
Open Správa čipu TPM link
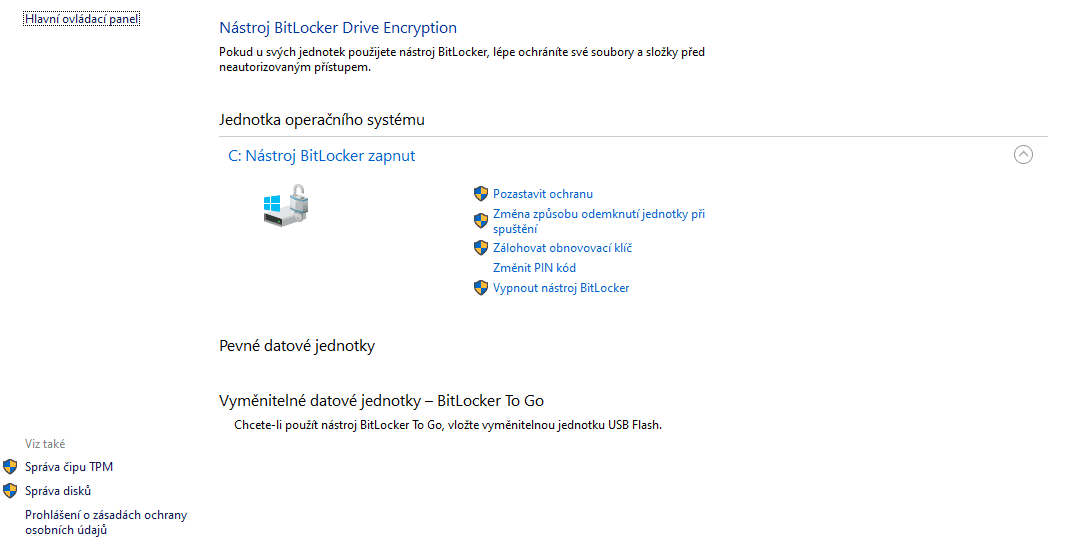tap(69, 467)
